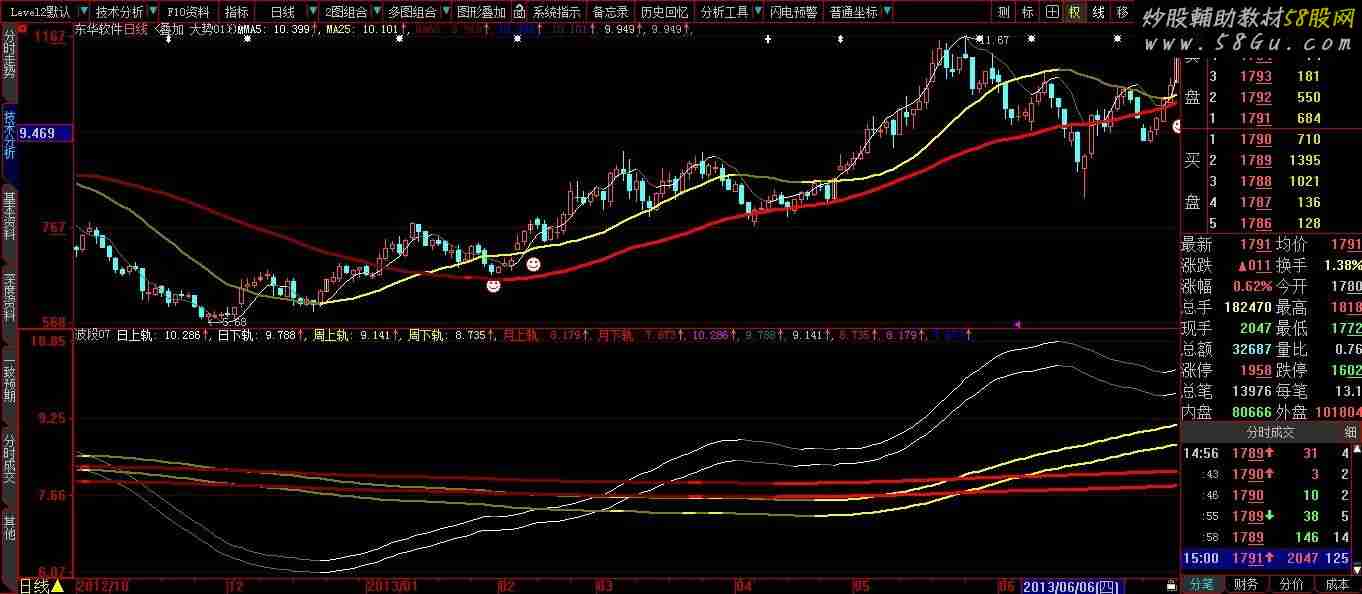The width and height of the screenshot is (1362, 594).
Task: Open the 季度资料 side tab
Action: [9, 297]
